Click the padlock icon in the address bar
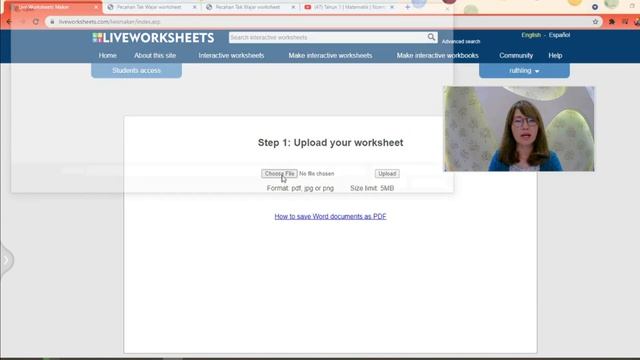 (x=52, y=22)
